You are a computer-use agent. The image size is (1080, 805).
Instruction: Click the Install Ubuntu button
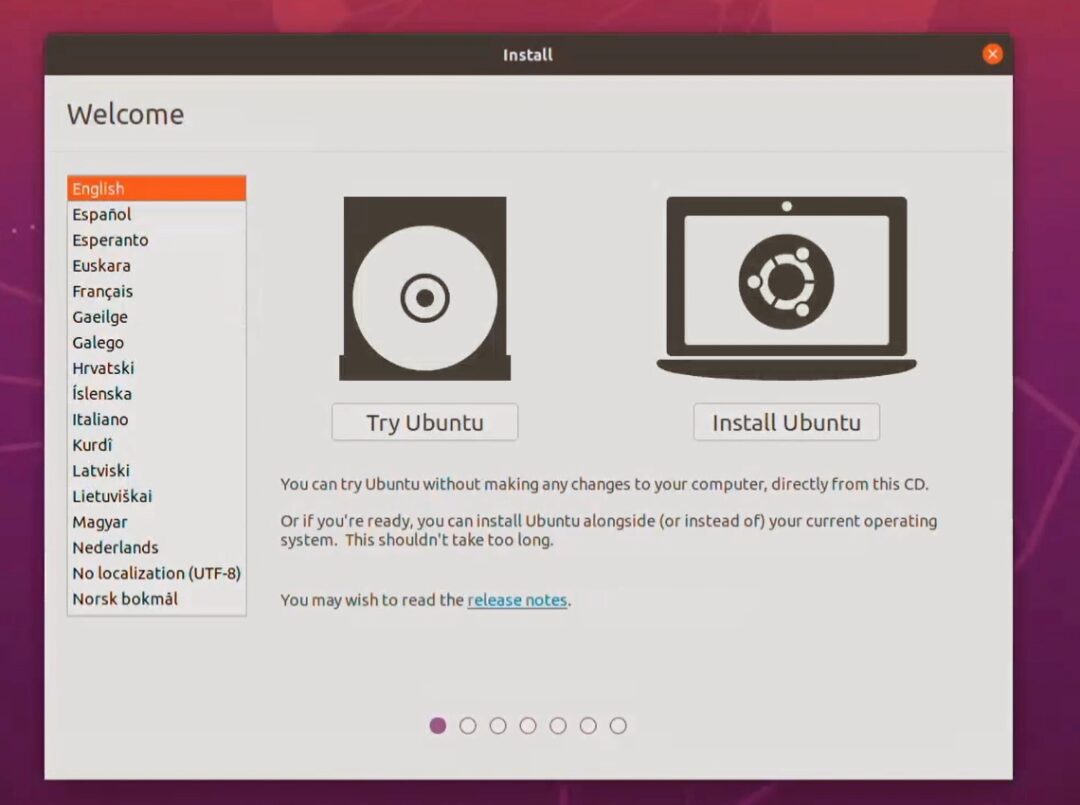point(787,422)
